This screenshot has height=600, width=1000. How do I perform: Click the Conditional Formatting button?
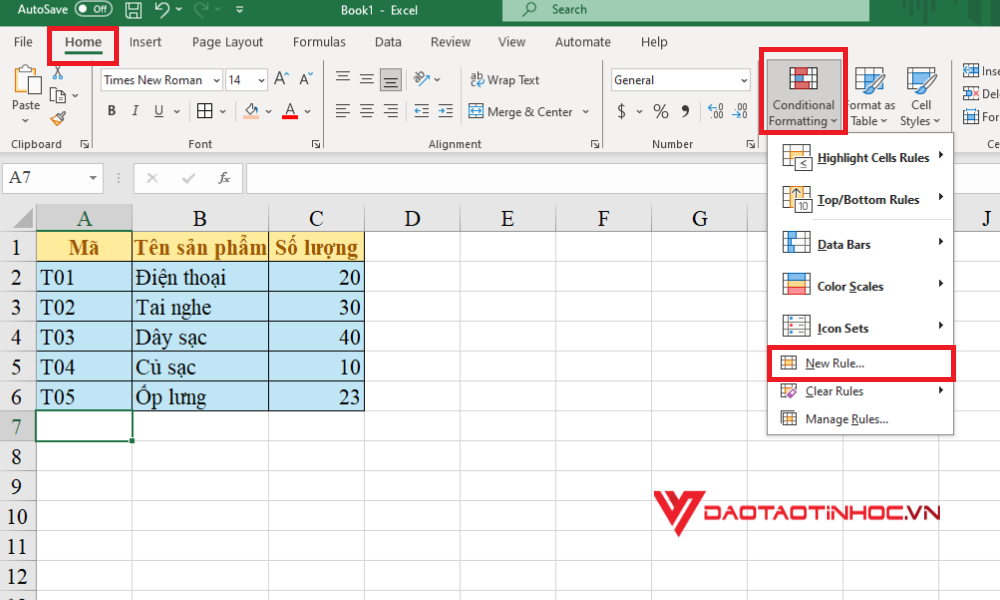click(x=803, y=94)
